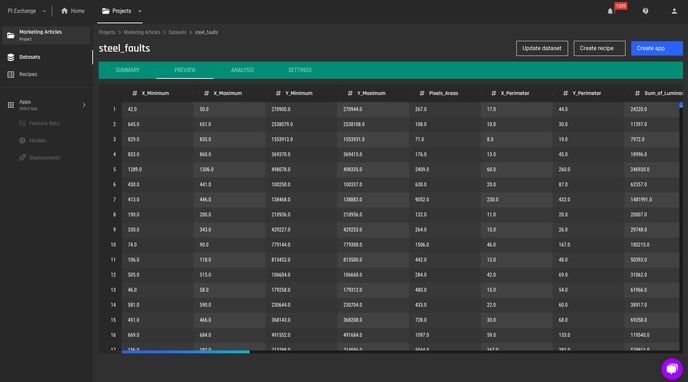Image resolution: width=688 pixels, height=382 pixels.
Task: Select cell 1506.0 in row 10
Action: 444,245
